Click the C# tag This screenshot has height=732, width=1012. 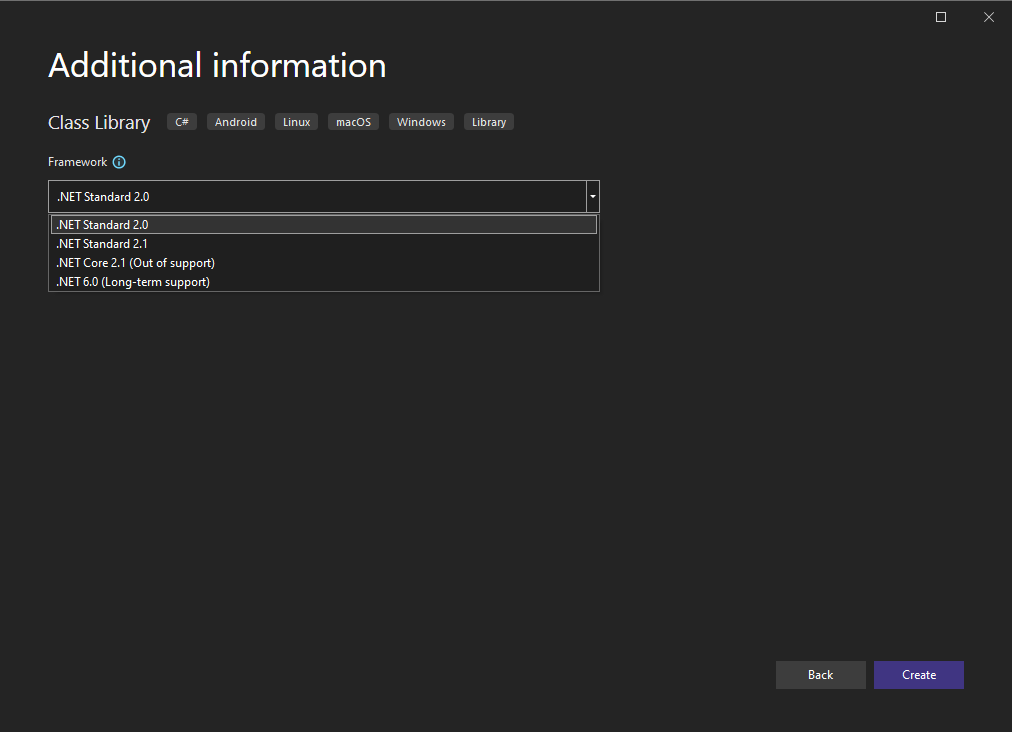182,122
